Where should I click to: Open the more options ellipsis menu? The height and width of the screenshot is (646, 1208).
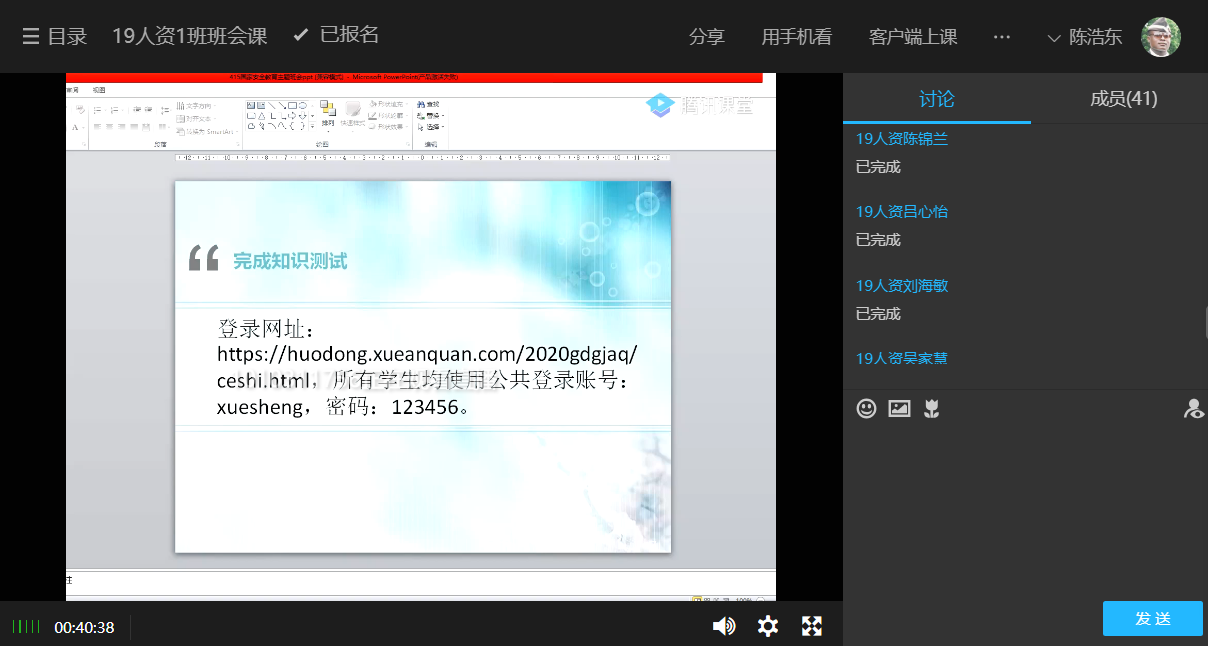[x=1001, y=37]
